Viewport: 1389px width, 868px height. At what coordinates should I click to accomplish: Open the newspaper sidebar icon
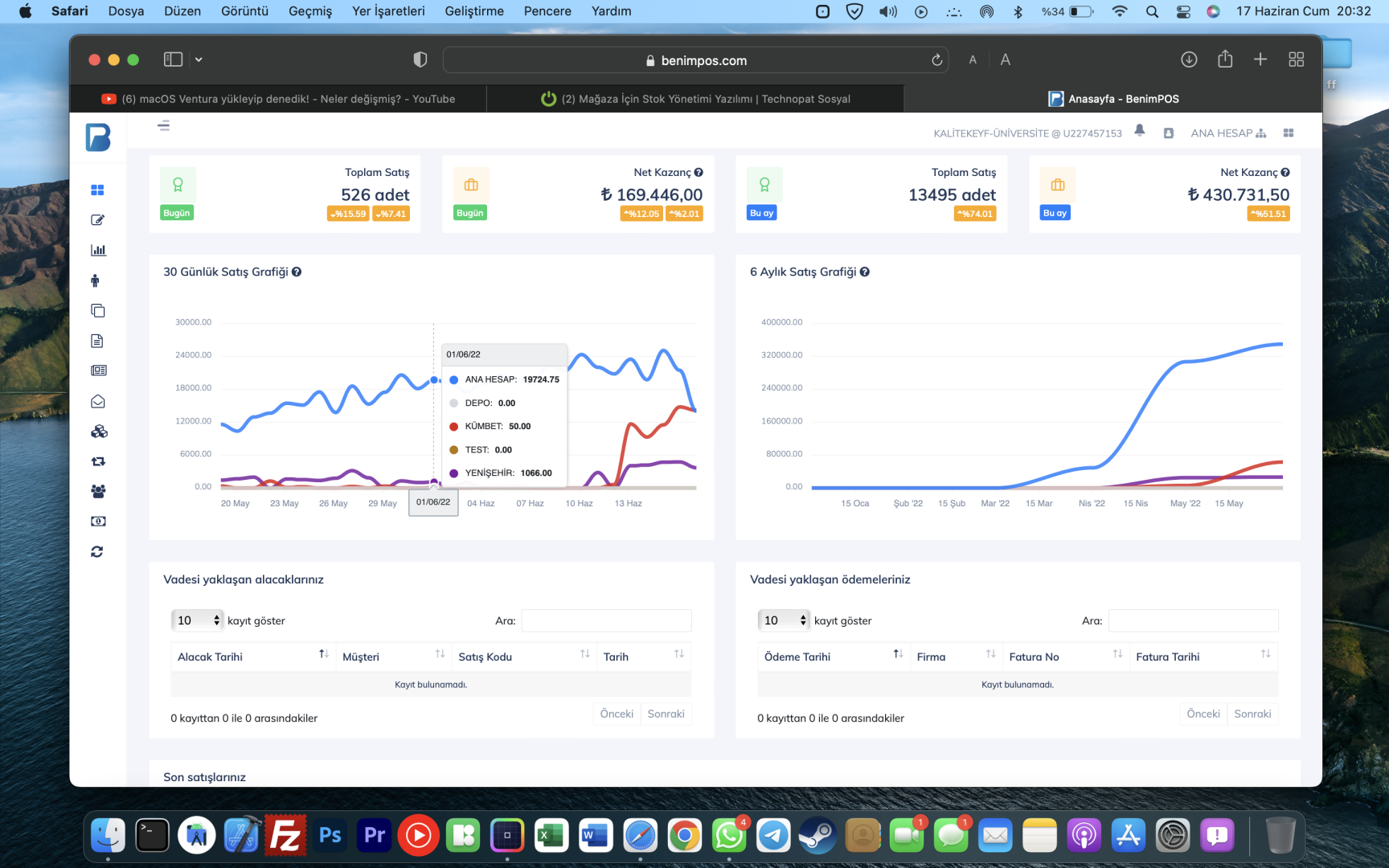pos(98,371)
